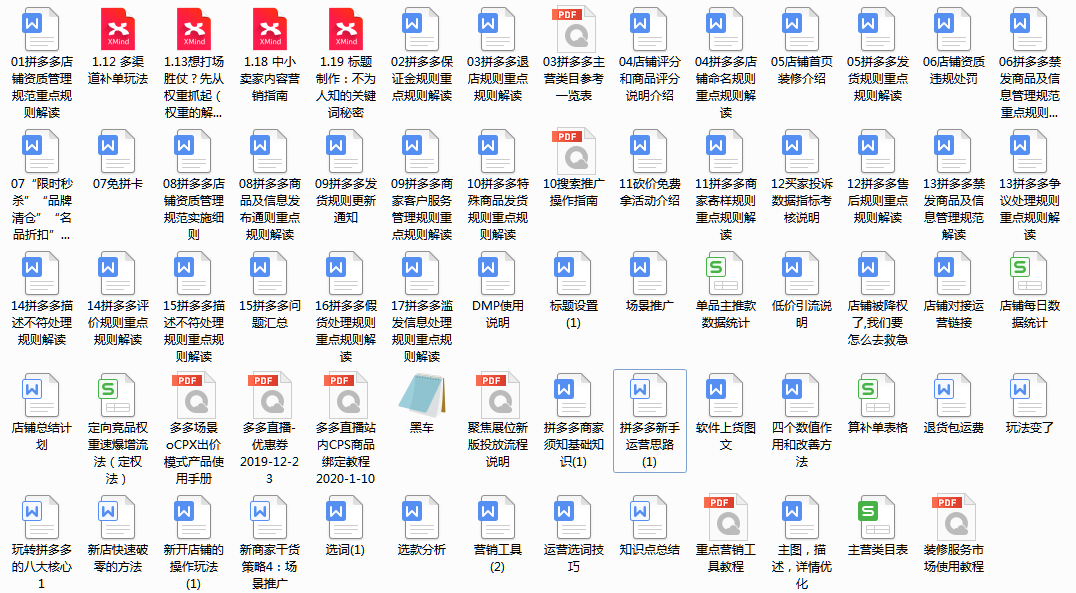Click the file name 拼多多商家须知基础知识(1)
Viewport: 1076px width, 593px height.
(x=574, y=445)
